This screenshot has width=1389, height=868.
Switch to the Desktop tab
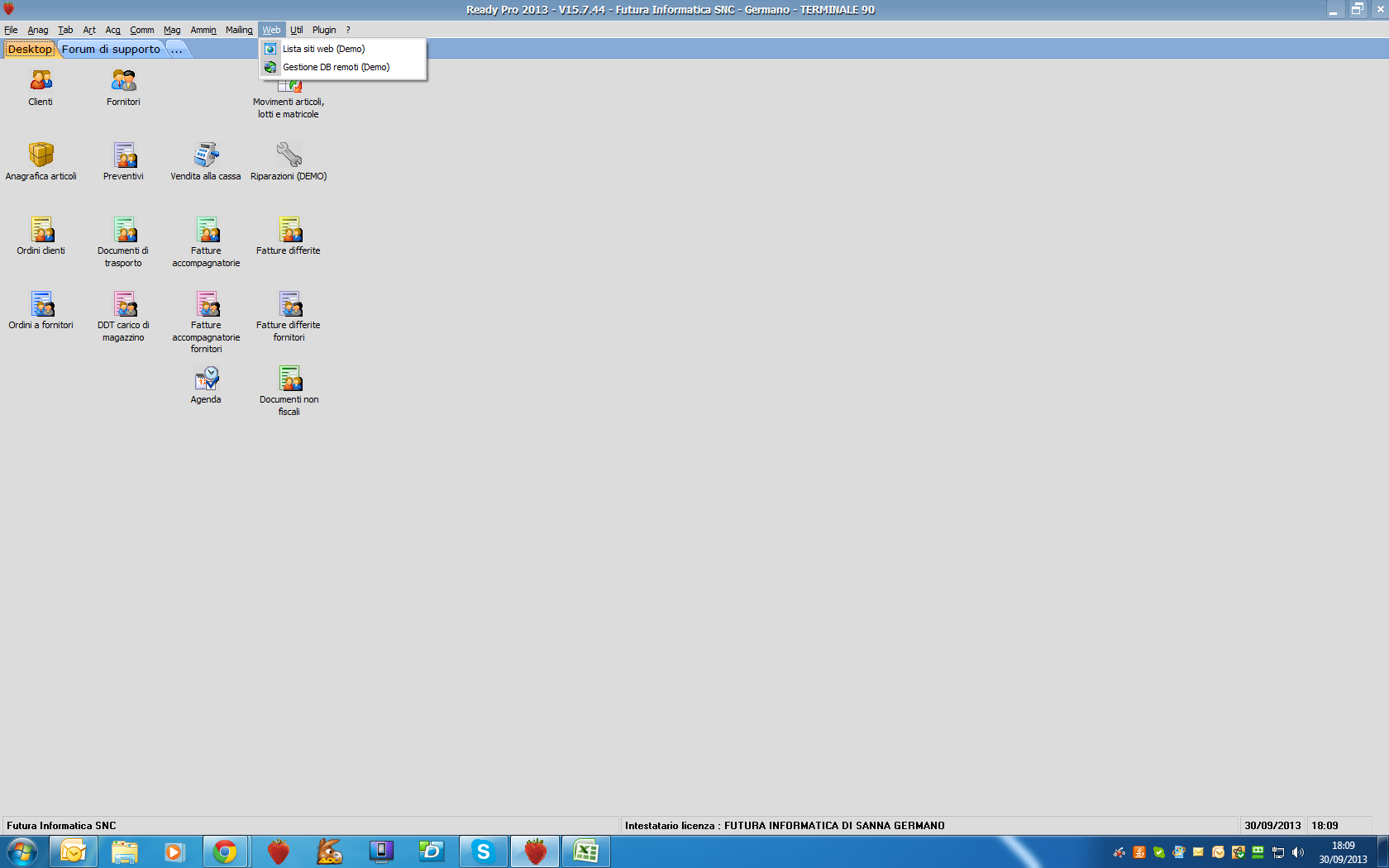(x=30, y=49)
